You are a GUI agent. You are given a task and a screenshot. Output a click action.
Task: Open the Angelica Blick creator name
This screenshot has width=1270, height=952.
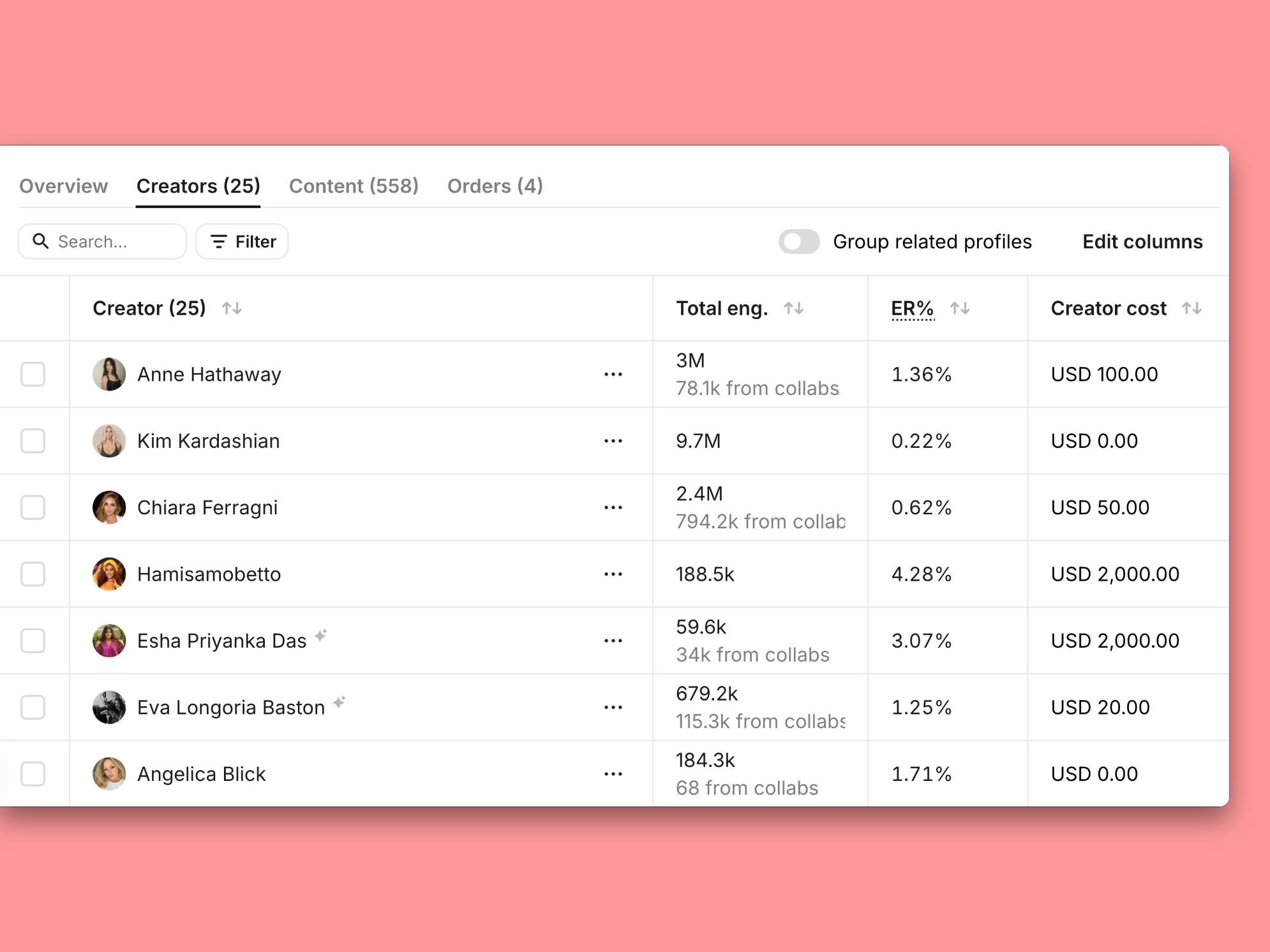tap(201, 774)
